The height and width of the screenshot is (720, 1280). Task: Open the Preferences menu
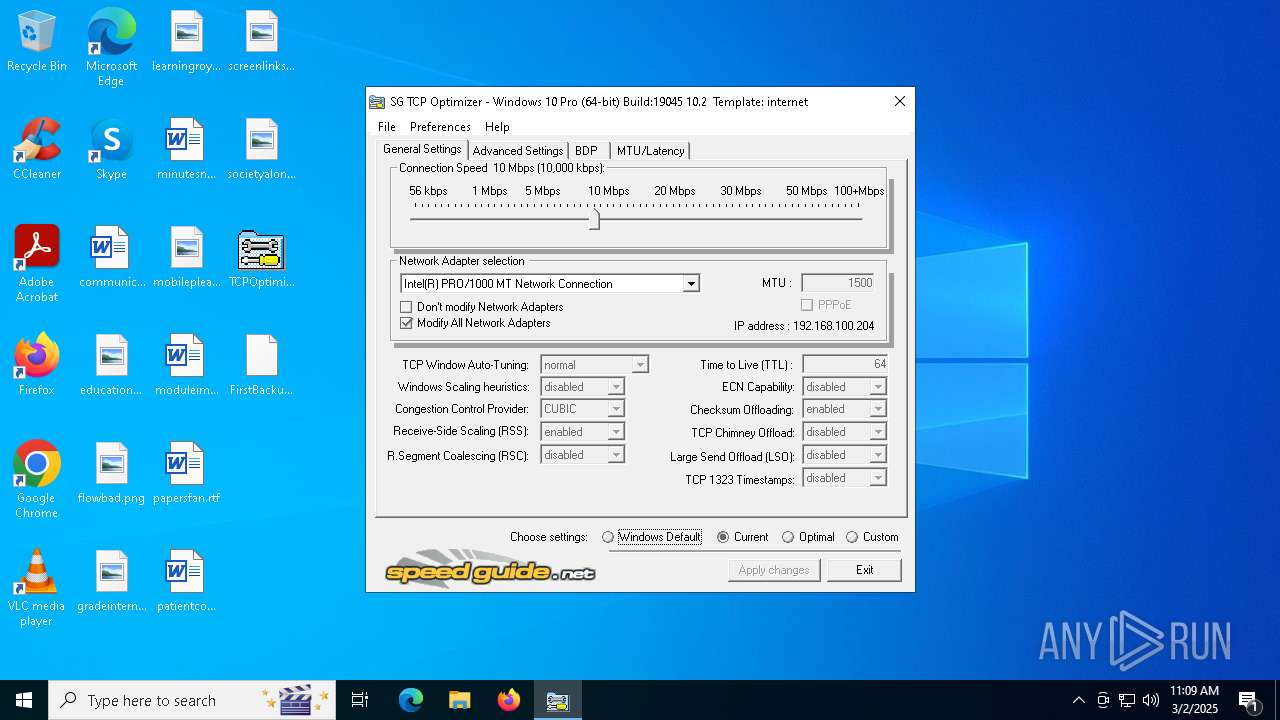(x=440, y=127)
